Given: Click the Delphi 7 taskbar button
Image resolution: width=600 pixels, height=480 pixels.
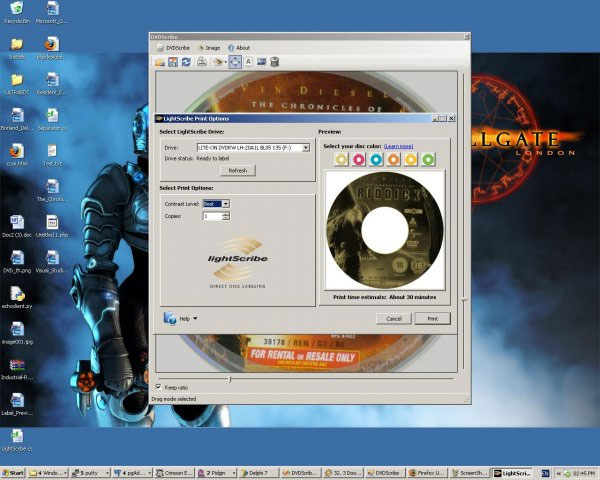Looking at the screenshot, I should point(258,473).
